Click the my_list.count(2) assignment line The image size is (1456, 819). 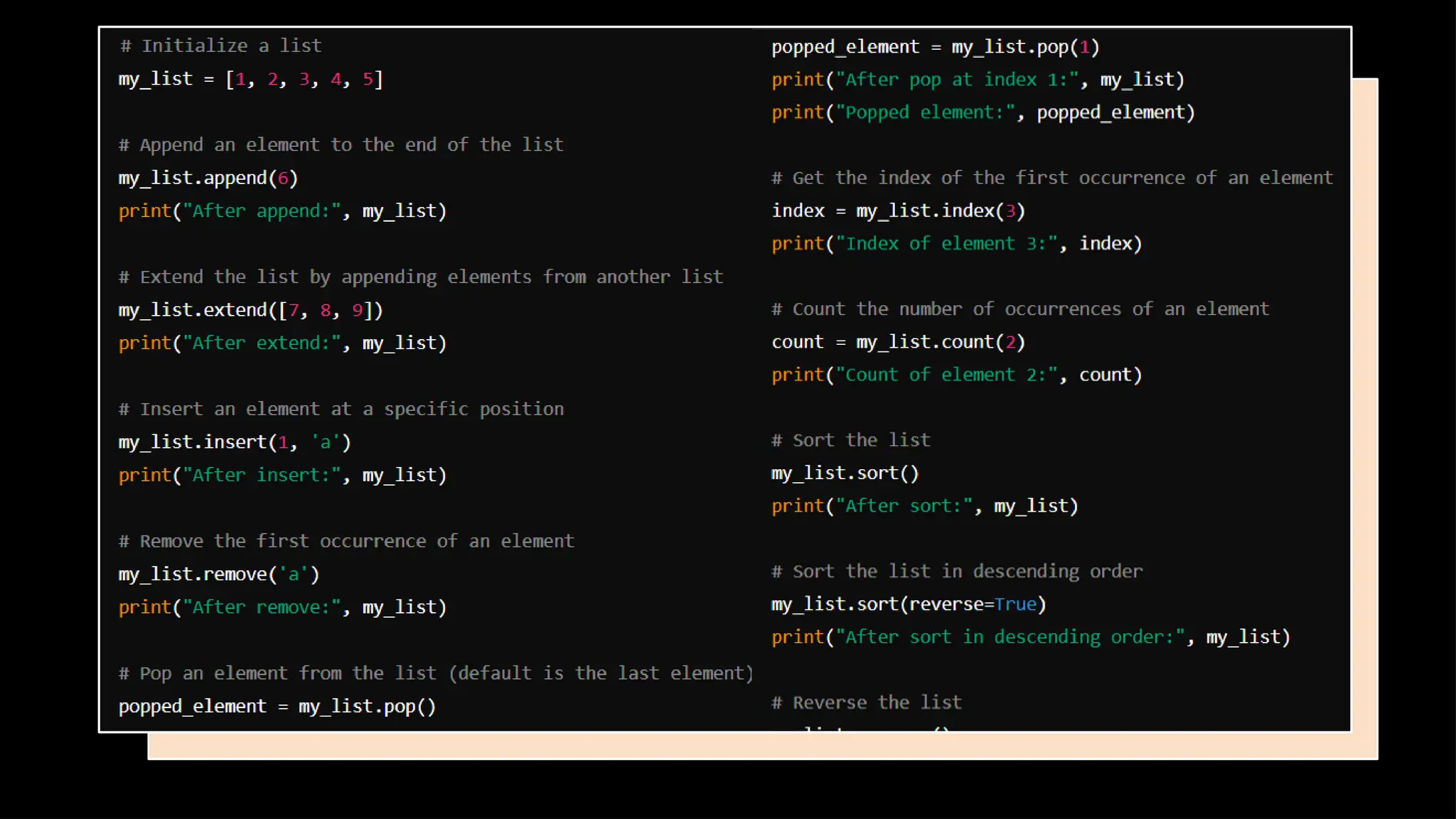coord(898,343)
